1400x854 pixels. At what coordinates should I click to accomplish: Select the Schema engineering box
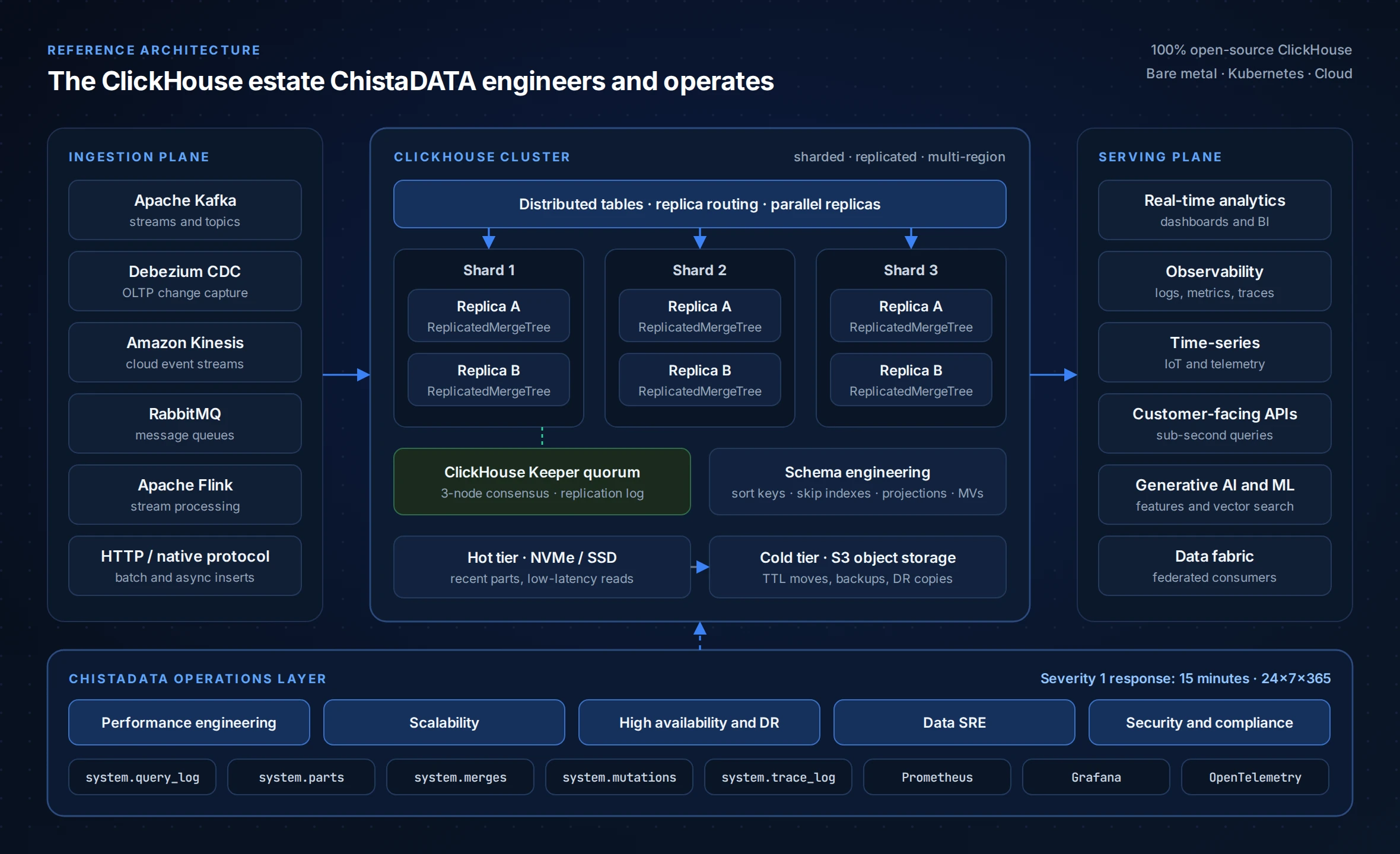tap(858, 482)
